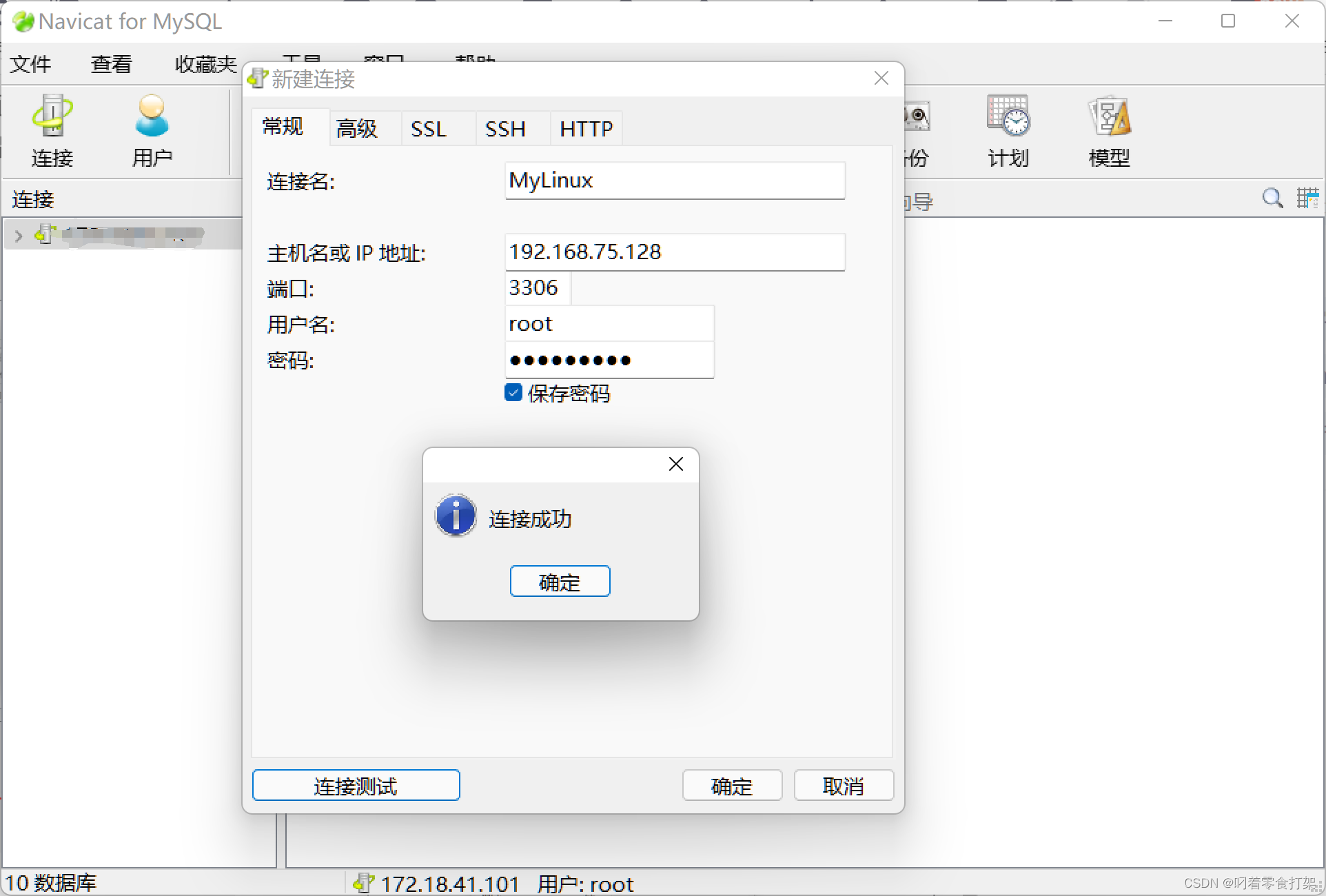Select the HTTP tab
This screenshot has height=896, width=1326.
pyautogui.click(x=586, y=128)
